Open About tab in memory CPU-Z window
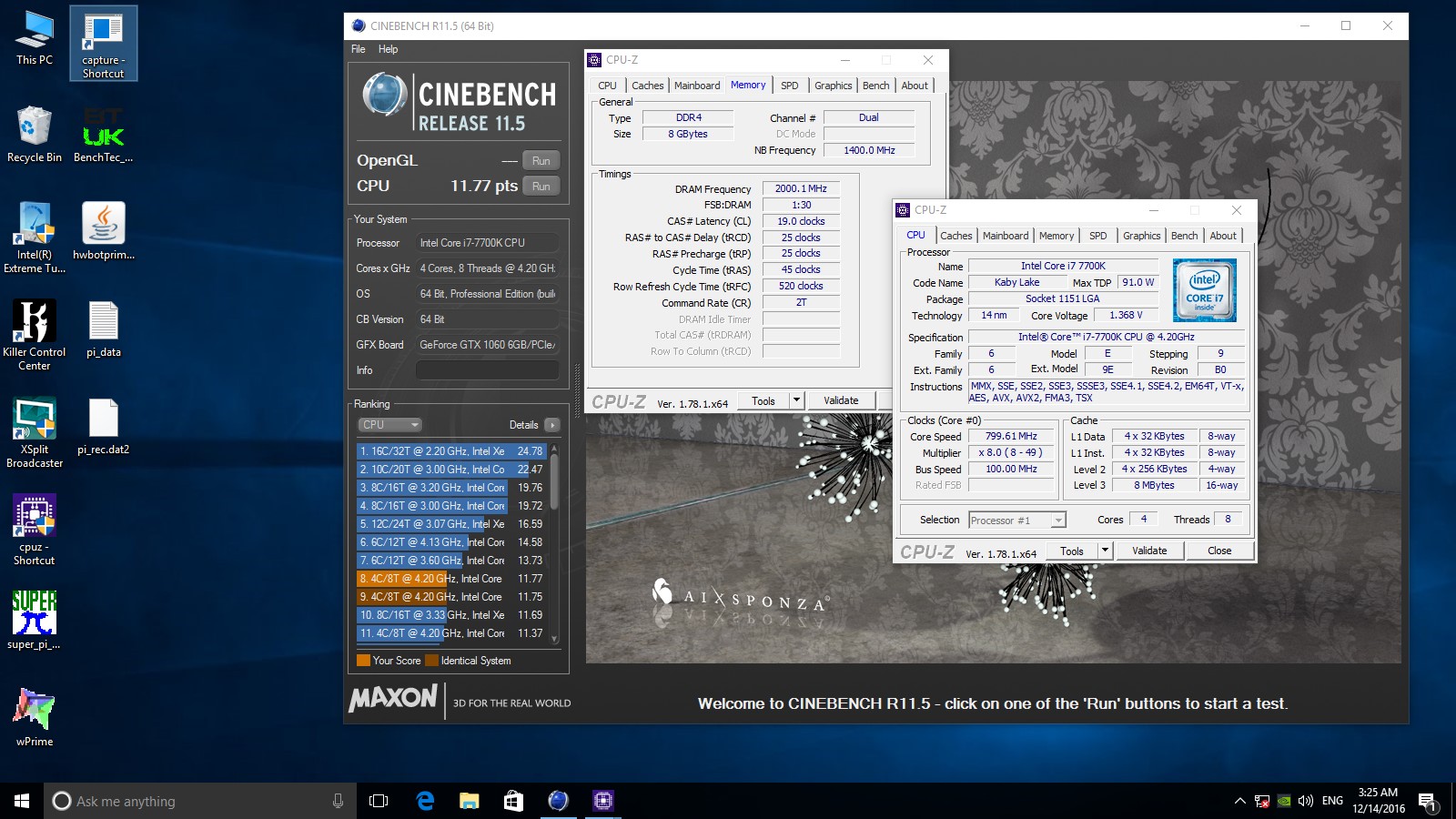 click(x=915, y=86)
